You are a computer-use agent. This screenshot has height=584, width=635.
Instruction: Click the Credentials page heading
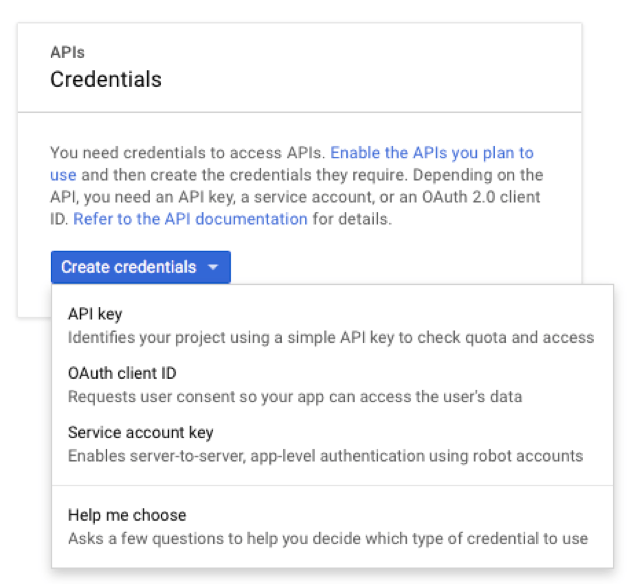point(106,79)
